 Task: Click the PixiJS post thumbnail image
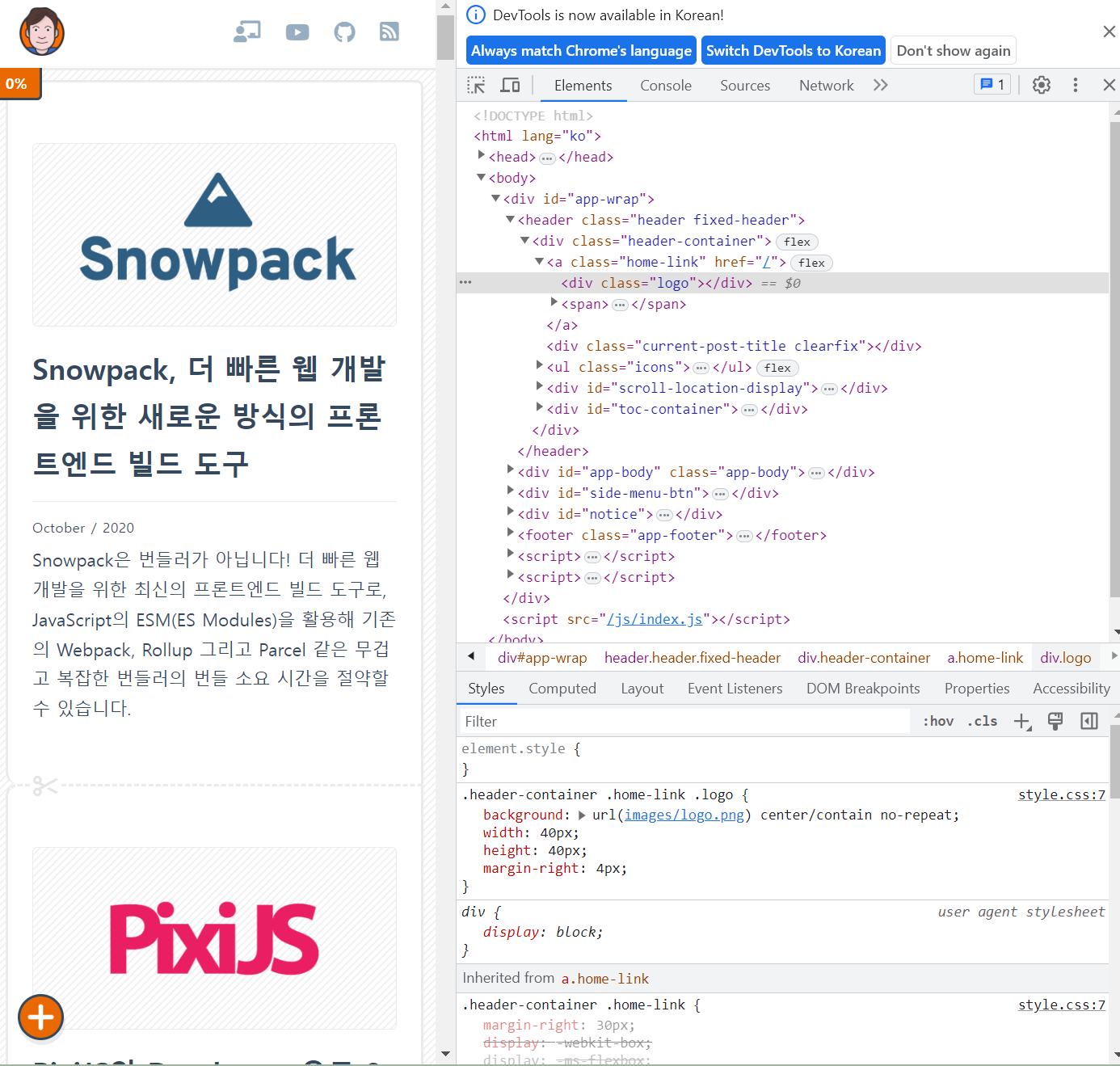[214, 937]
